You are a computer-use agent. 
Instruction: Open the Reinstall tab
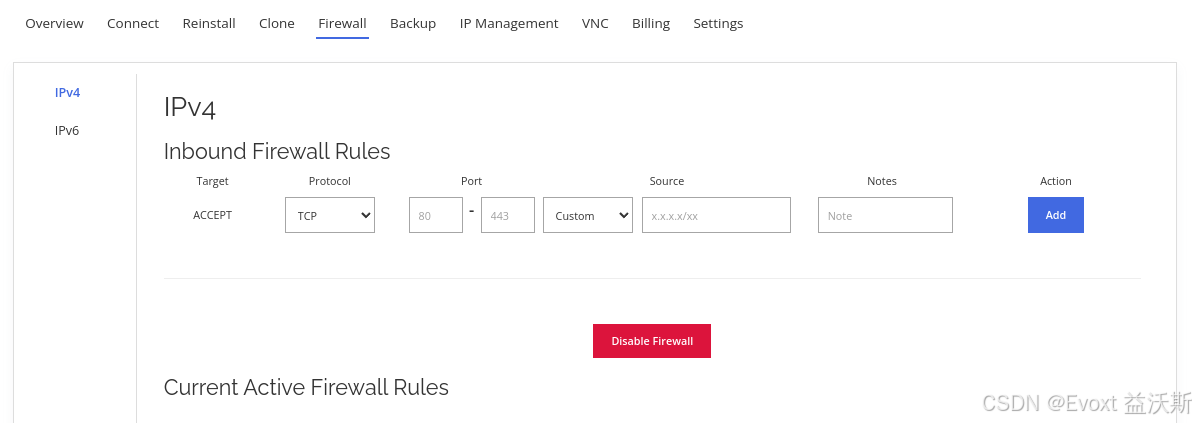click(209, 24)
